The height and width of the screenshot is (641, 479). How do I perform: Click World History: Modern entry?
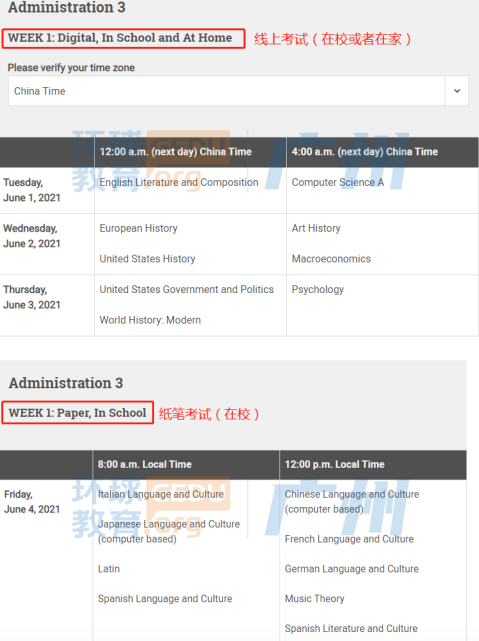pos(150,320)
